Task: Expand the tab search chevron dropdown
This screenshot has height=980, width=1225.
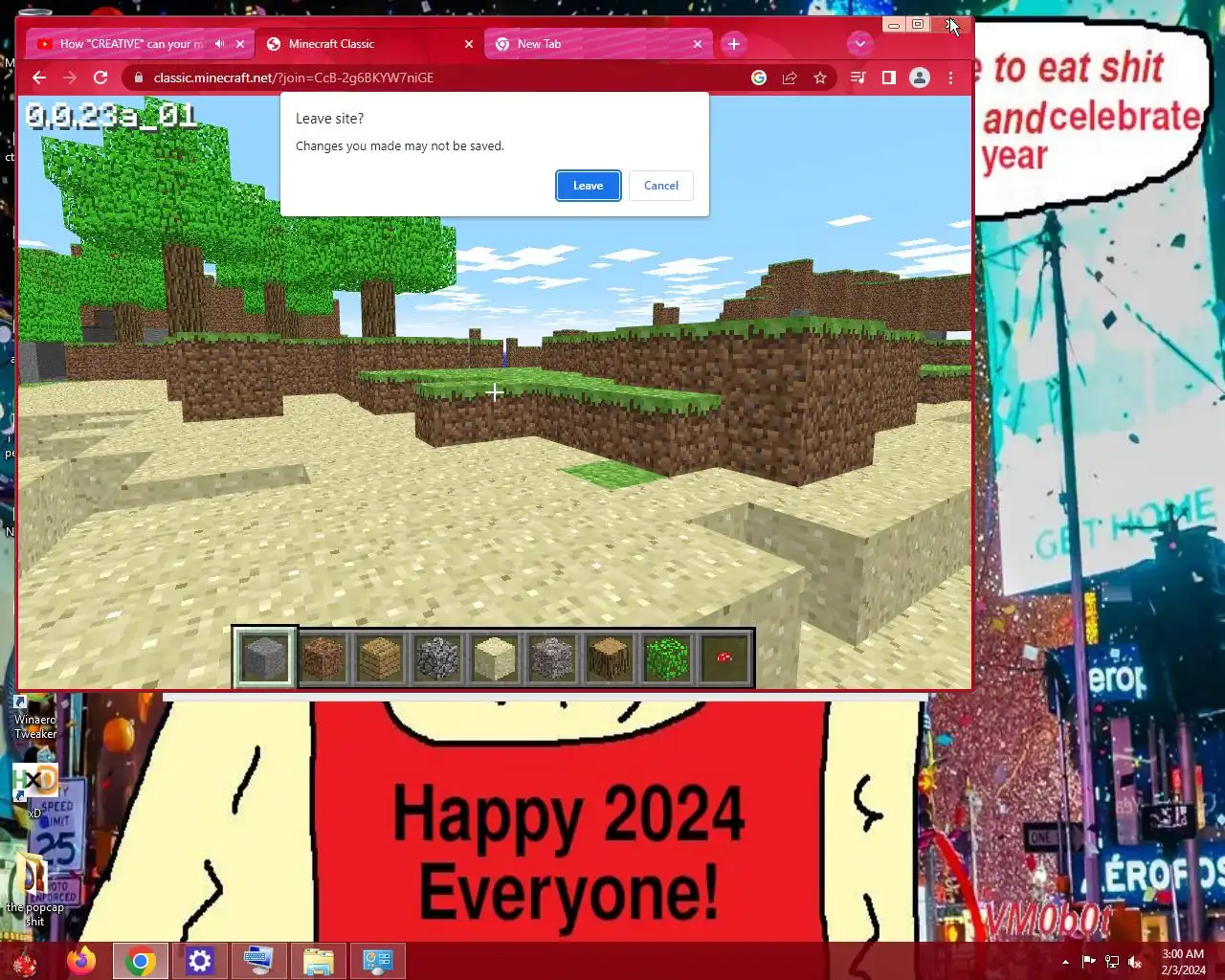Action: (860, 44)
